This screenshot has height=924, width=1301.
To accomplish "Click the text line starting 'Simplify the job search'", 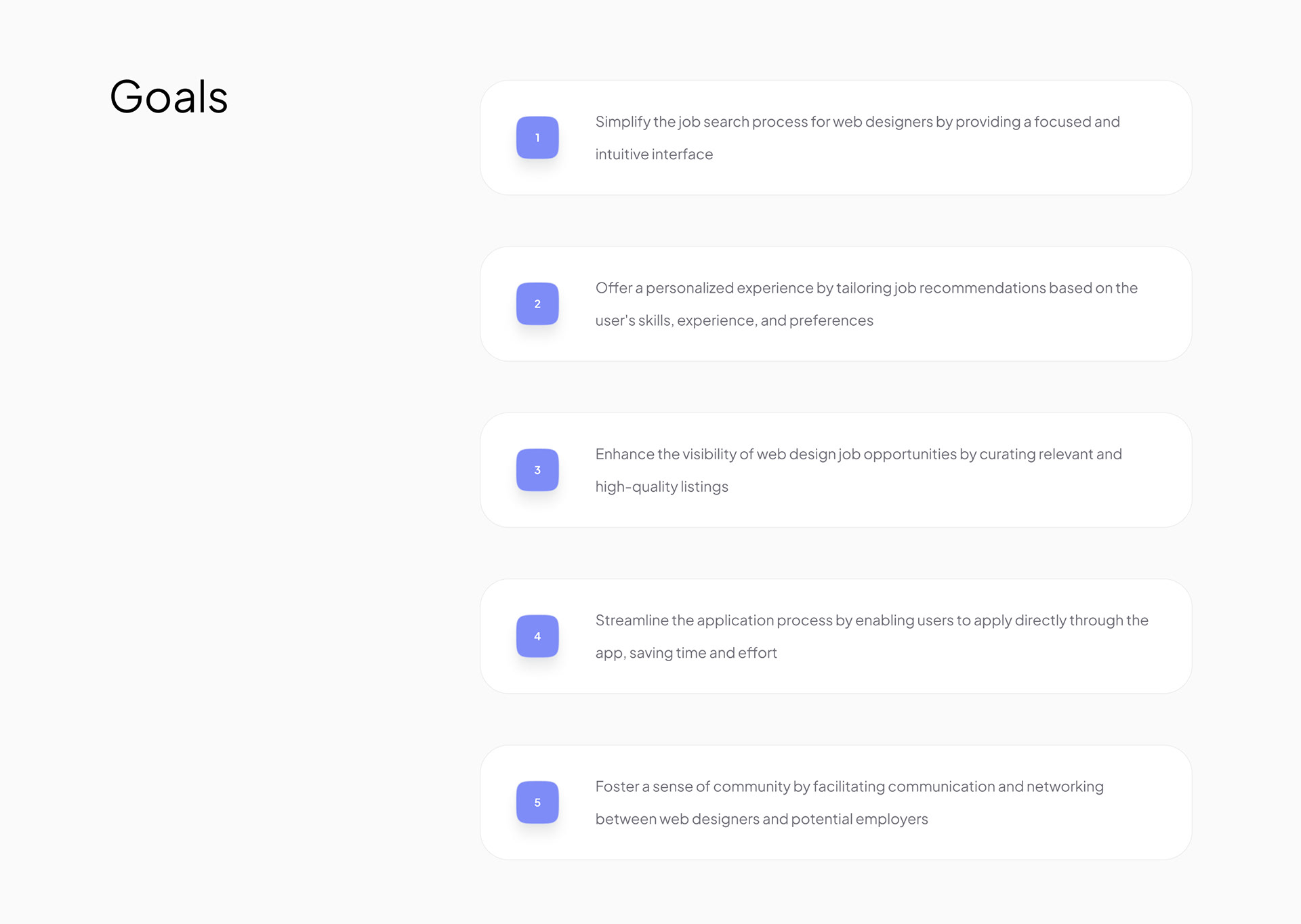I will tap(857, 122).
